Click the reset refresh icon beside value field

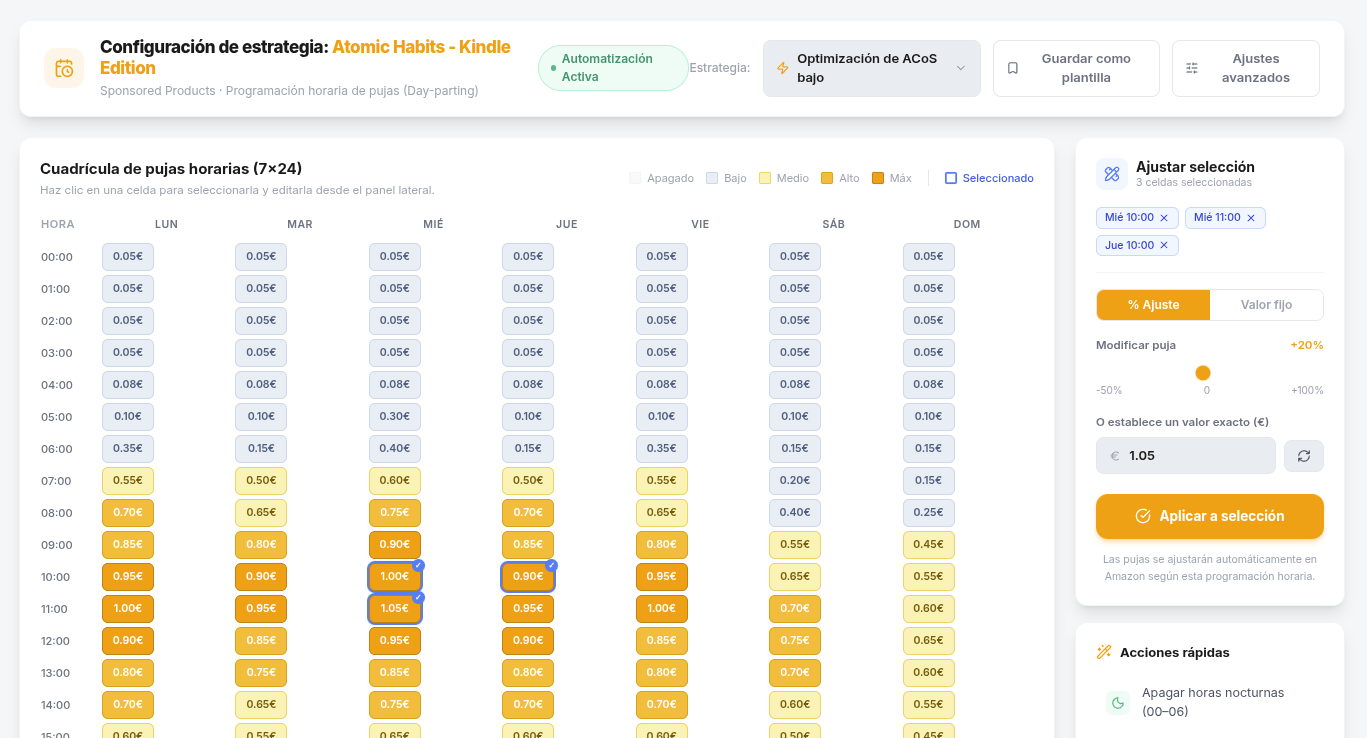click(x=1303, y=456)
